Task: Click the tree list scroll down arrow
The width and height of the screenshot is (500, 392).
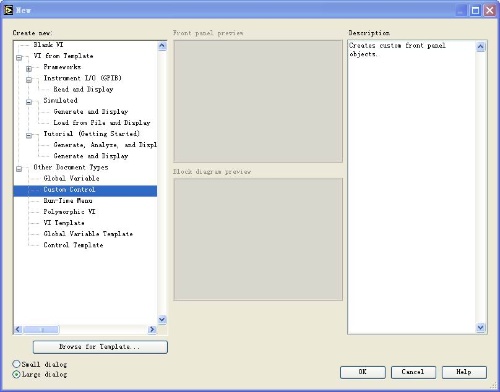Action: [162, 319]
